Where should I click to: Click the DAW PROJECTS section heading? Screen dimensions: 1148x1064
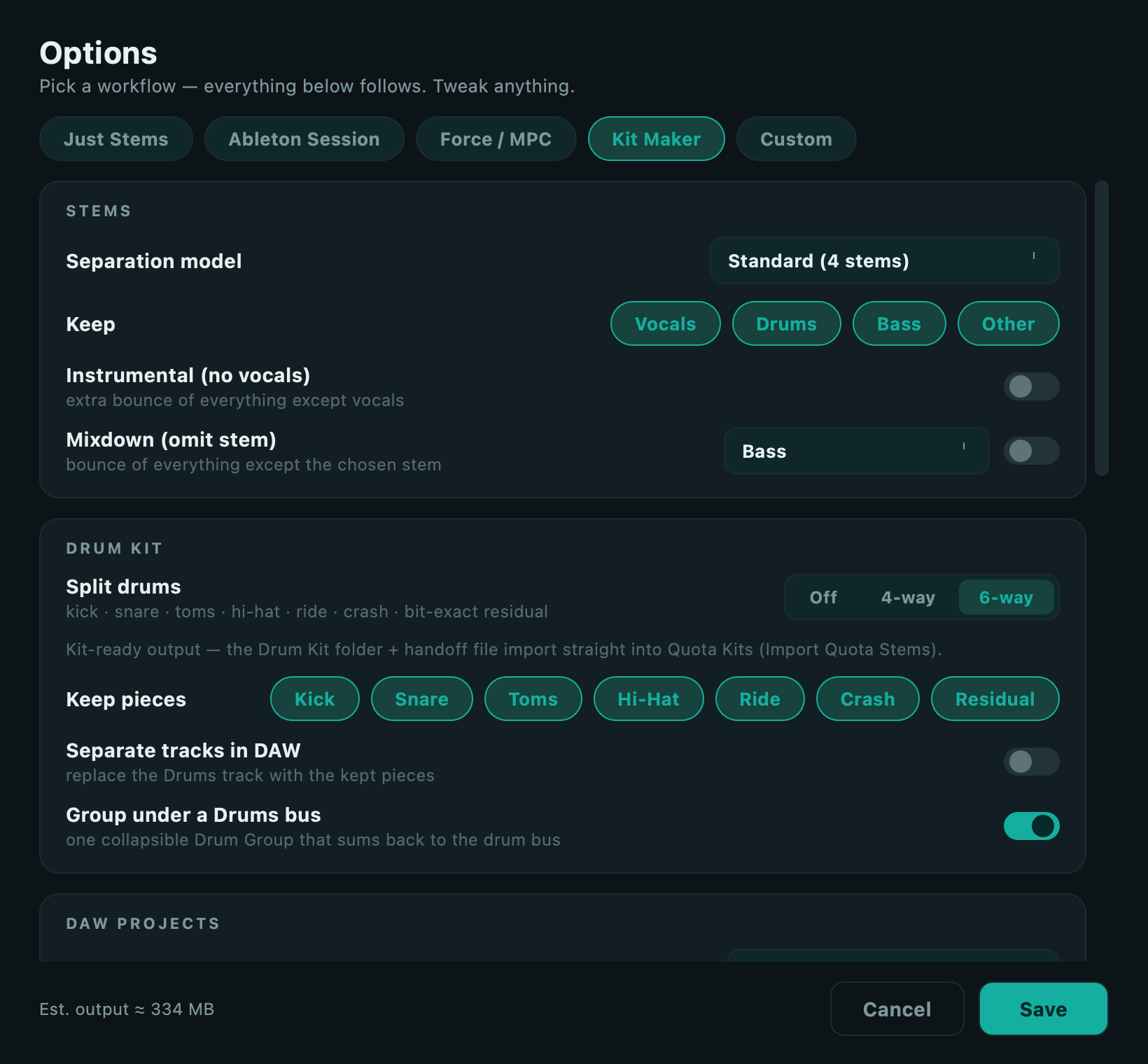tap(143, 923)
